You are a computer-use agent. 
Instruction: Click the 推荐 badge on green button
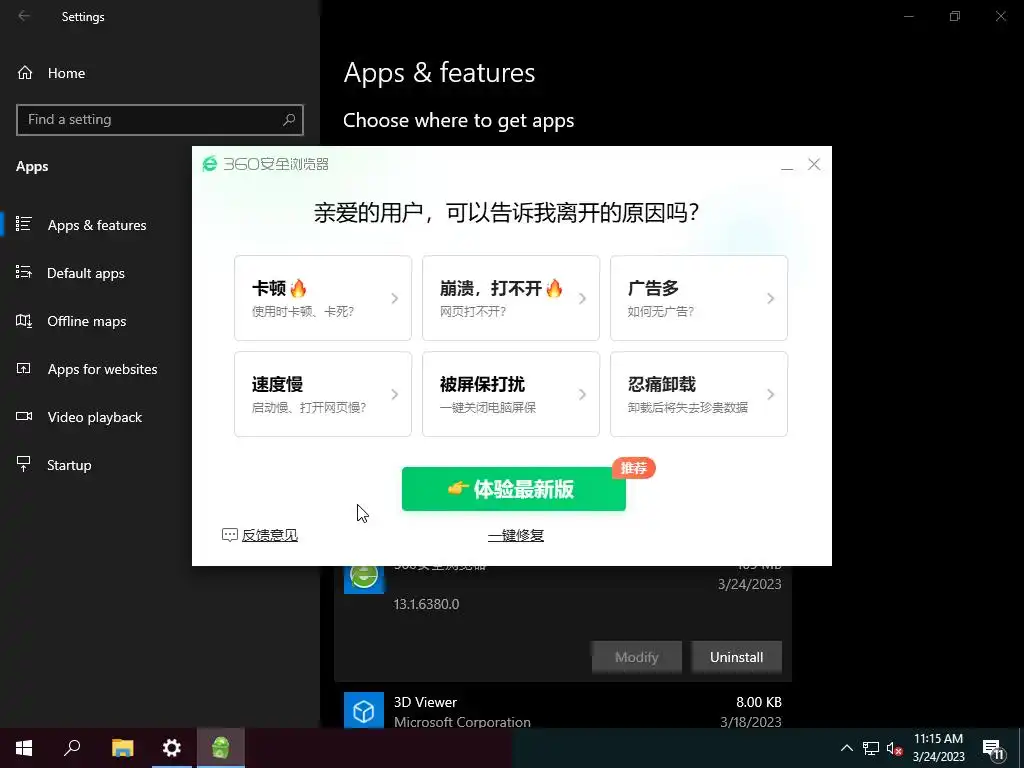(633, 468)
